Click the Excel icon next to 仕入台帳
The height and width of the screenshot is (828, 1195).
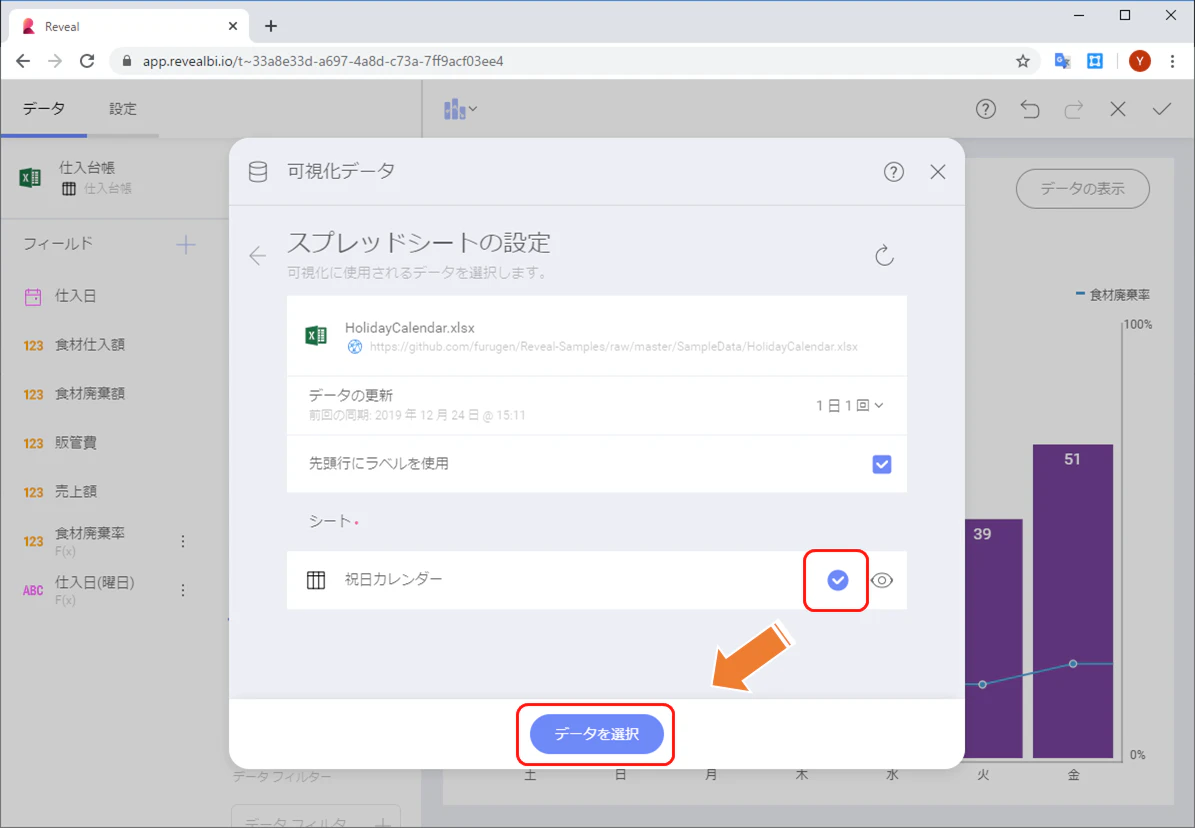(30, 178)
